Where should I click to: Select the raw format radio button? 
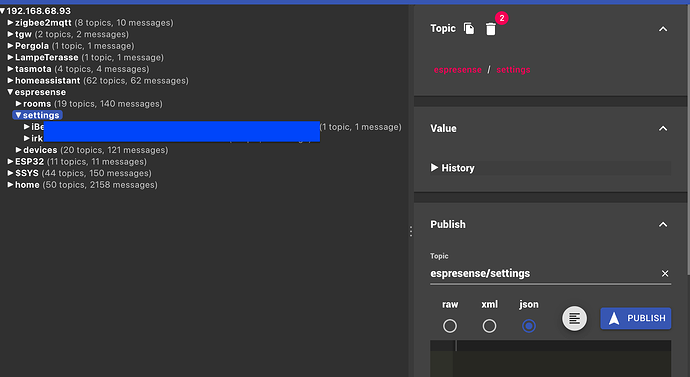pyautogui.click(x=450, y=326)
